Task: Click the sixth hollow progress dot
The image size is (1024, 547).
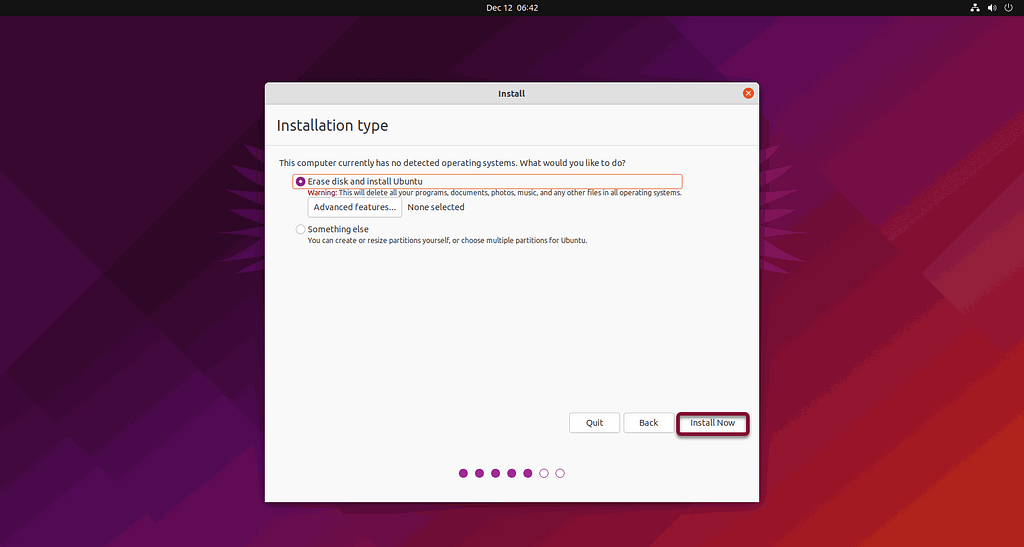Action: pyautogui.click(x=544, y=473)
